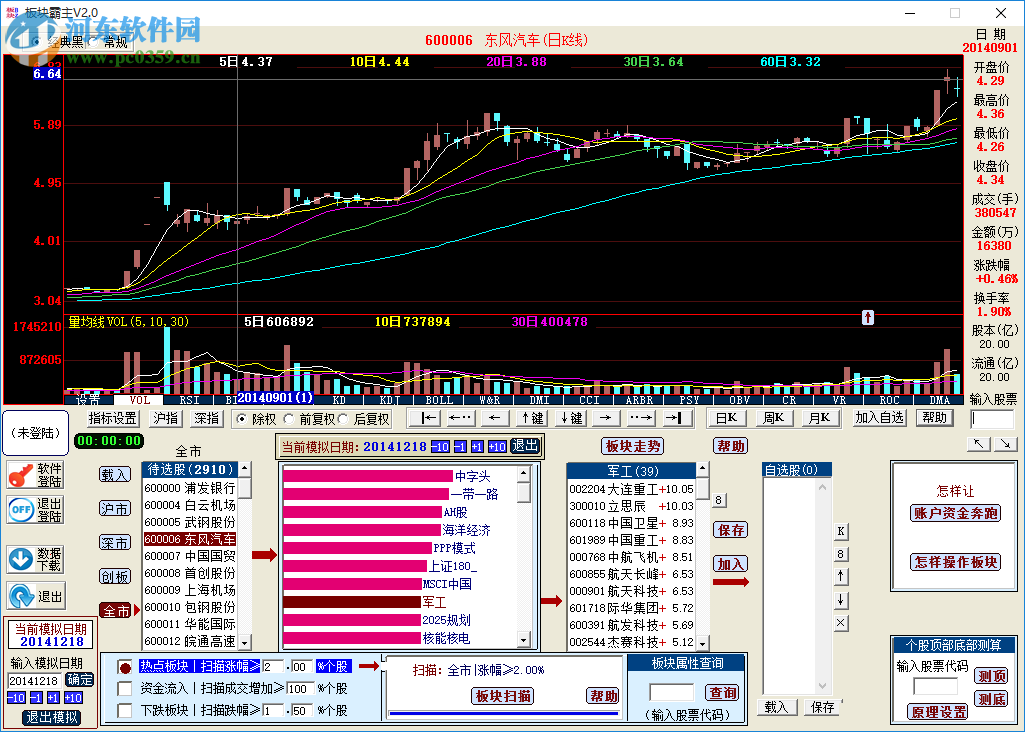Click +10 under the 输入模拟日期 field
Viewport: 1025px width, 732px height.
(x=73, y=698)
